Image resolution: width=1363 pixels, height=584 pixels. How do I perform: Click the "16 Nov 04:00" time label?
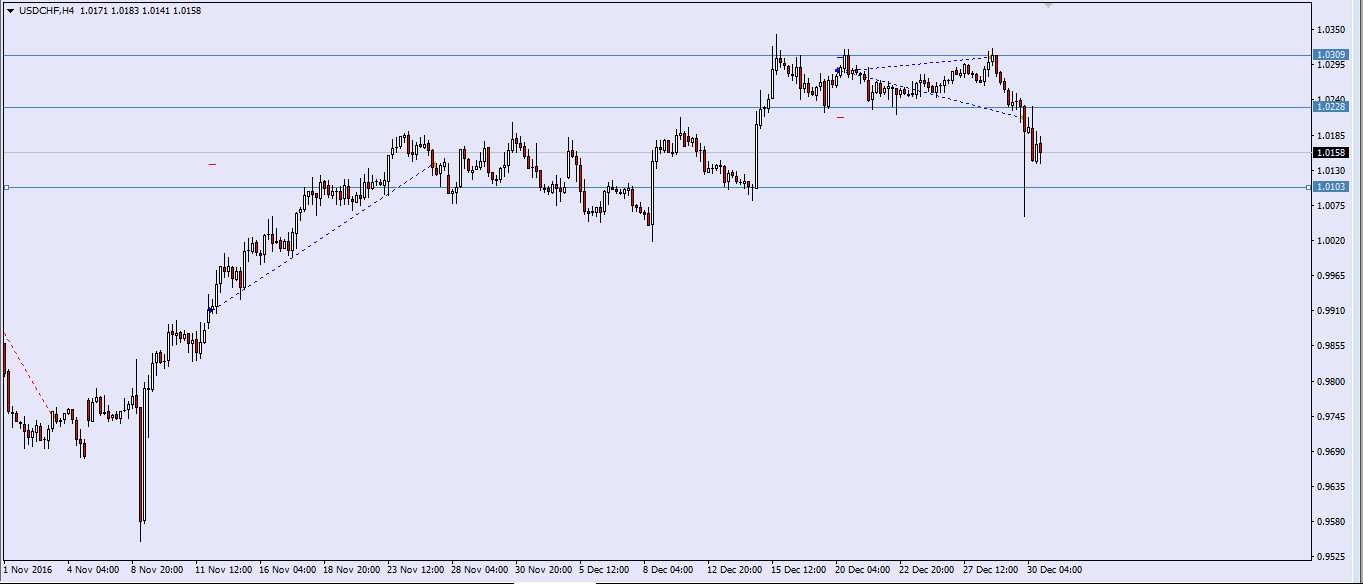(x=288, y=569)
